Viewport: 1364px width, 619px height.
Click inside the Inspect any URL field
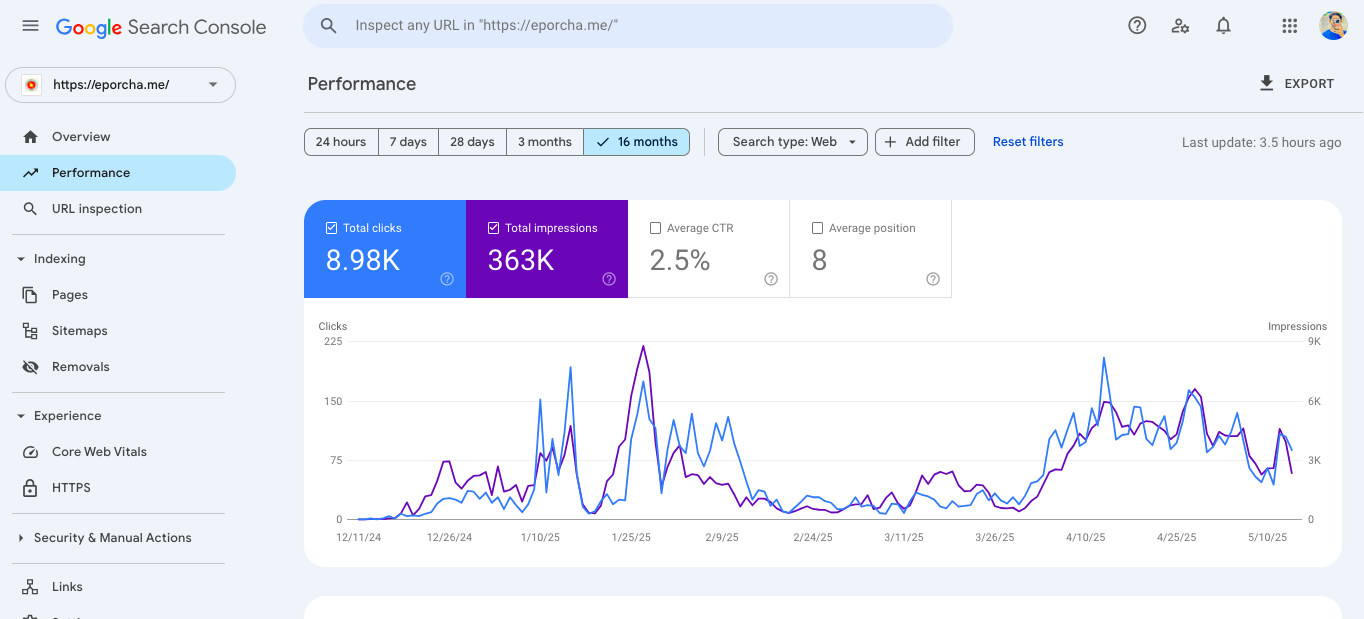(628, 26)
